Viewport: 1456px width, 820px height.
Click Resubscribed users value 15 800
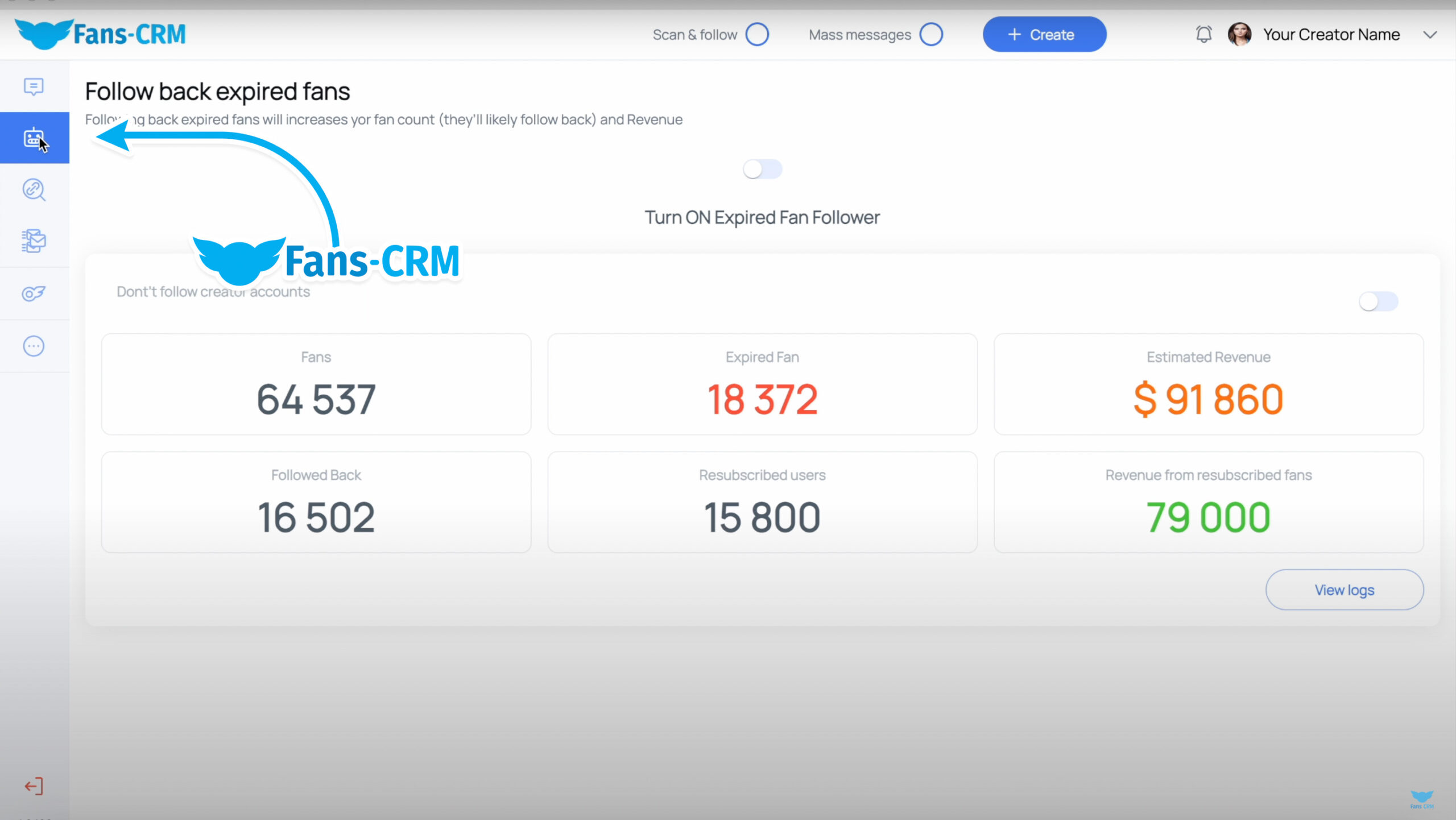pos(762,517)
